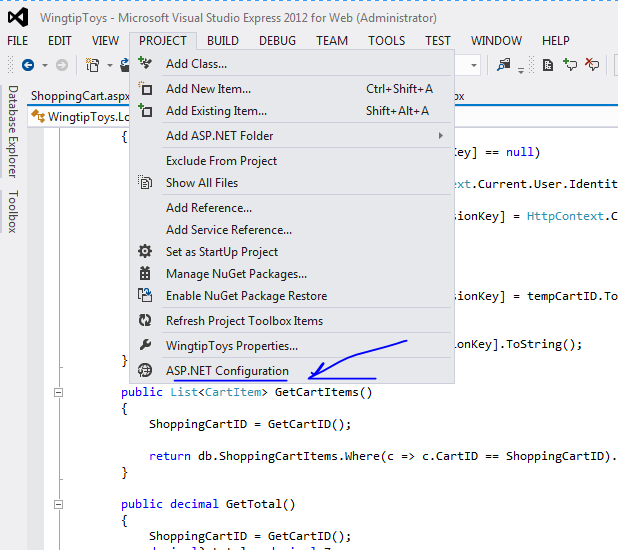Select Set as StartUp Project
618x550 pixels.
tap(292, 252)
